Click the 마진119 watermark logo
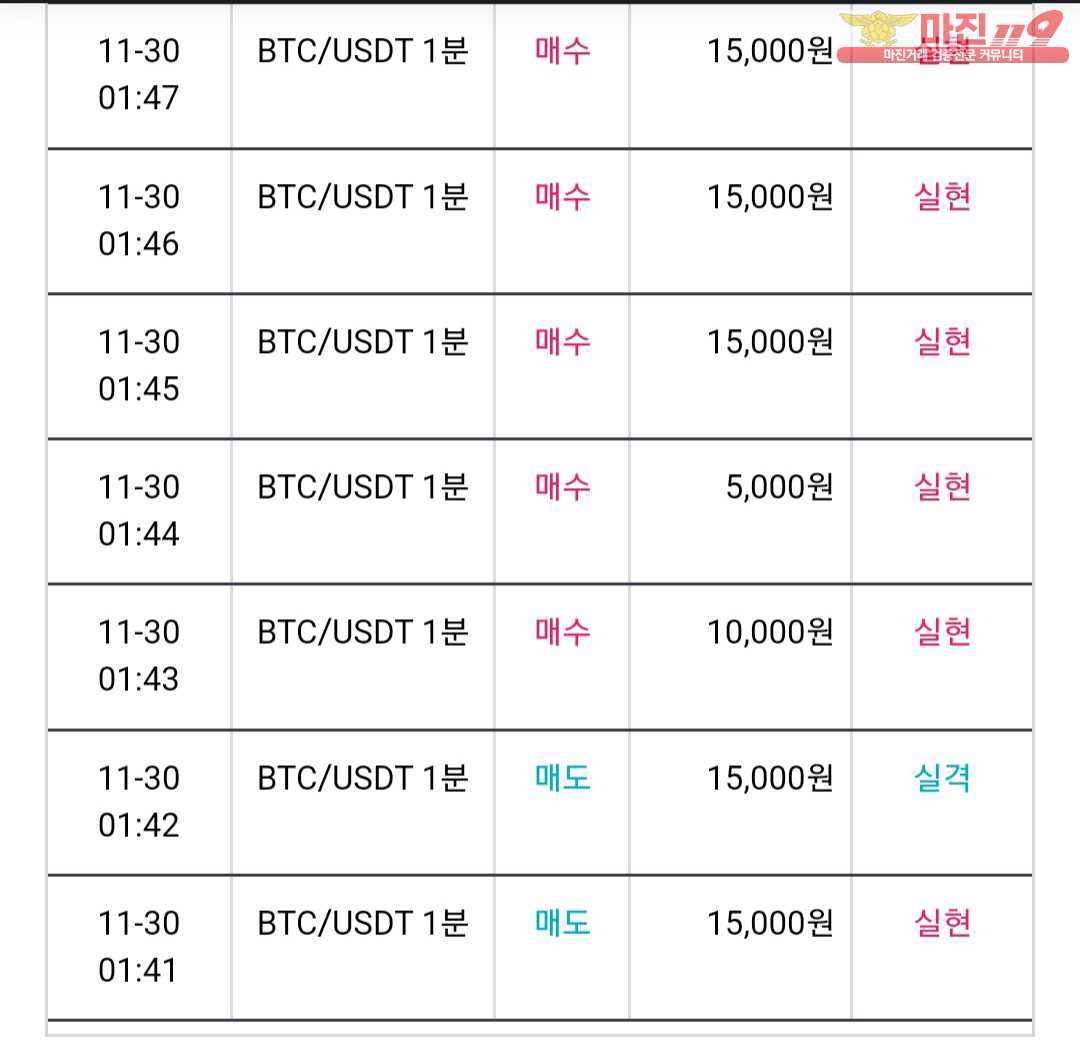The width and height of the screenshot is (1080, 1040). (953, 38)
